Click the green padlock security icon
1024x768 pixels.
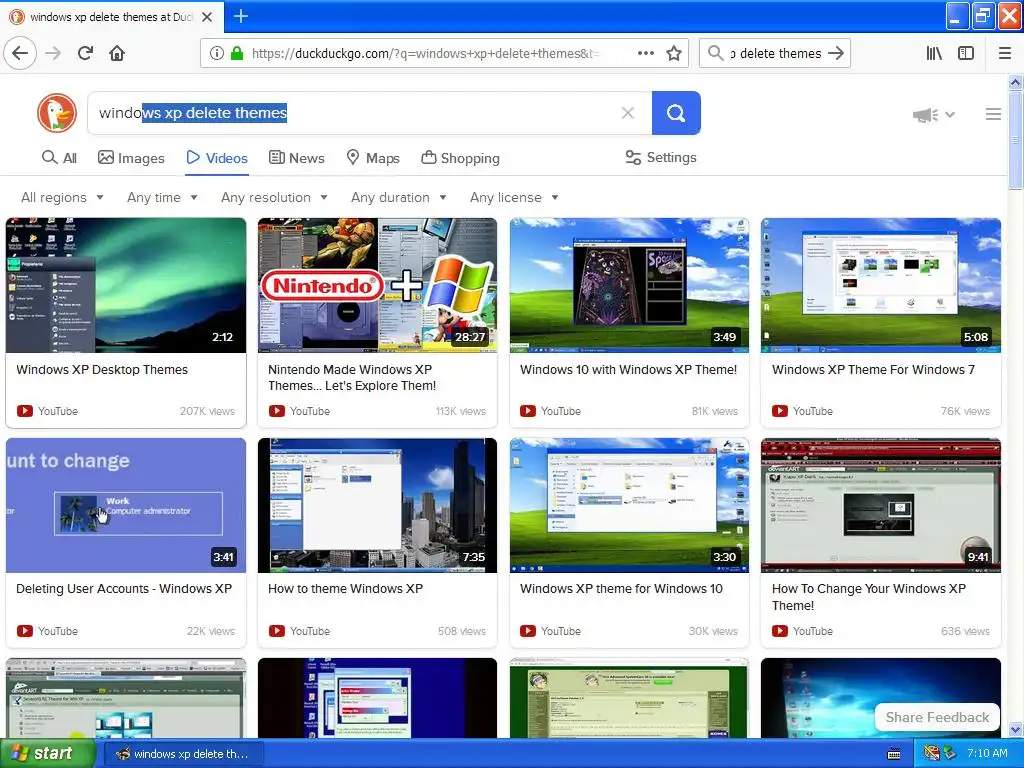tap(237, 54)
